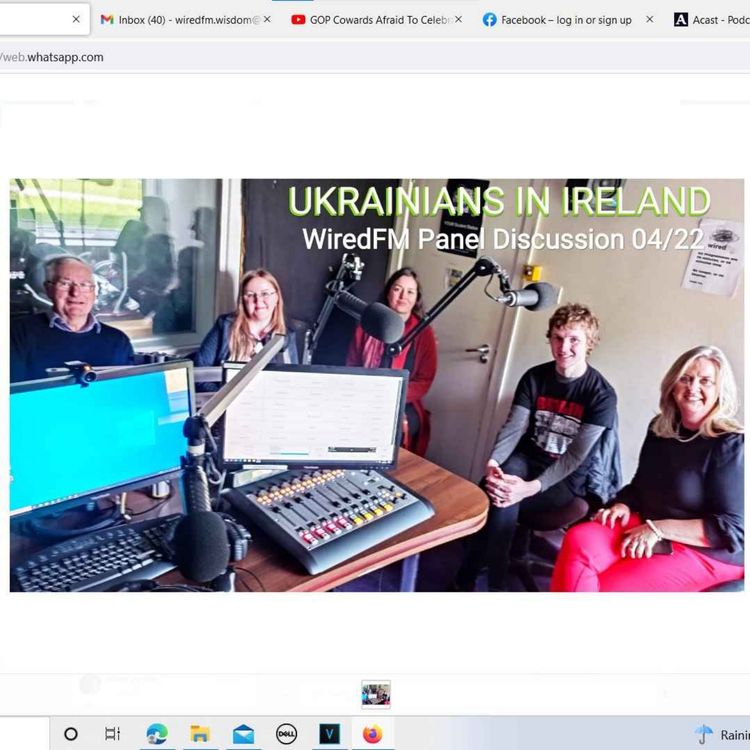Viewport: 750px width, 750px height.
Task: Click the YouTube favicon in tab strip
Action: pos(298,20)
